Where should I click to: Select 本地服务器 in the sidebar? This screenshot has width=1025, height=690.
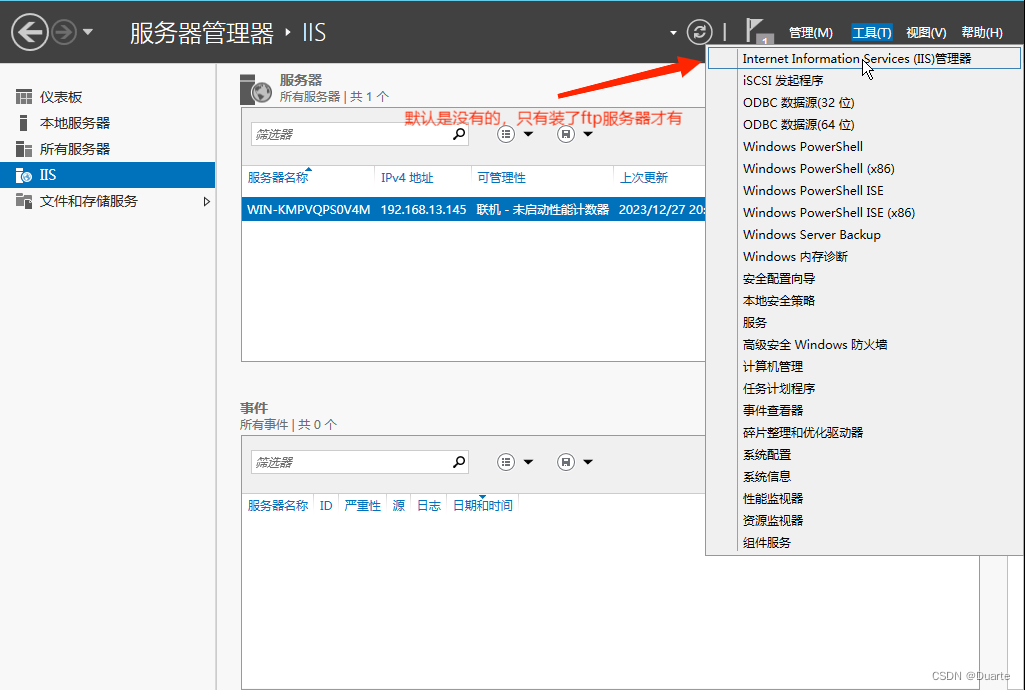click(107, 123)
